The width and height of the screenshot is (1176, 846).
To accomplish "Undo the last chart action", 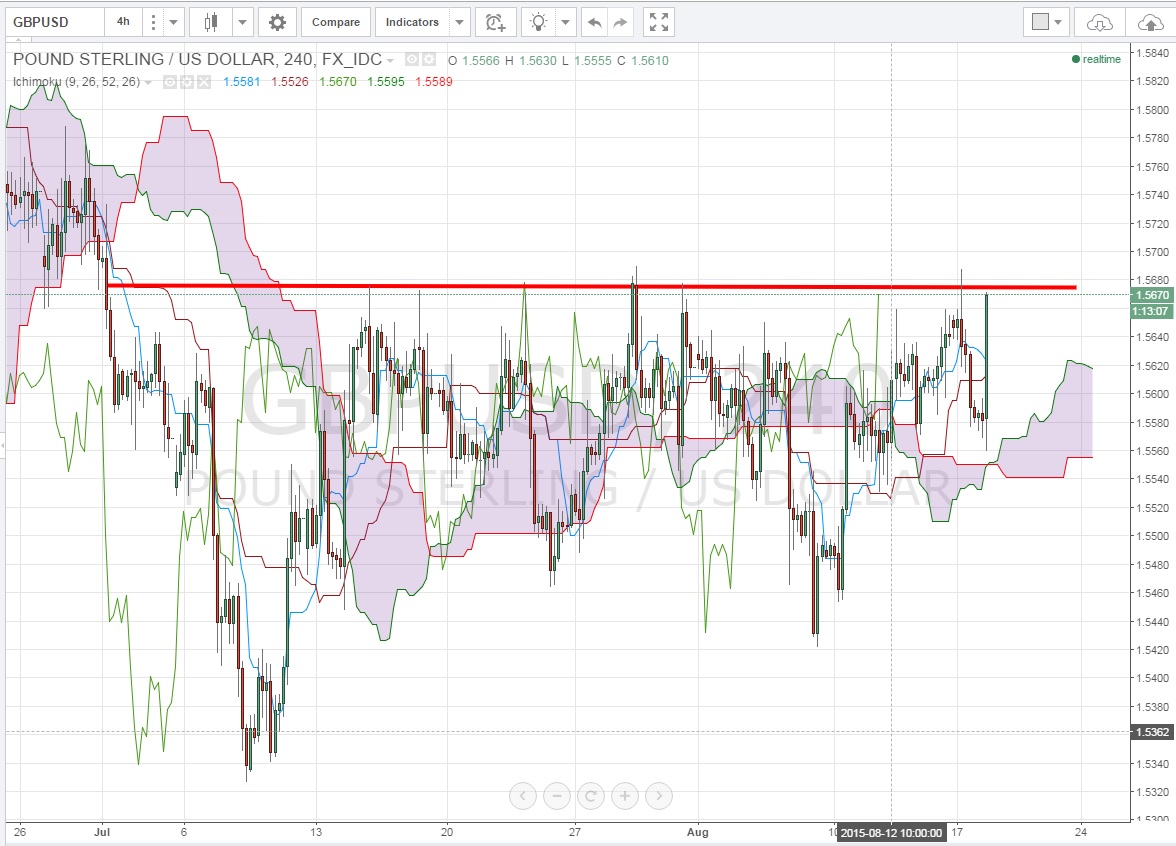I will (x=595, y=22).
